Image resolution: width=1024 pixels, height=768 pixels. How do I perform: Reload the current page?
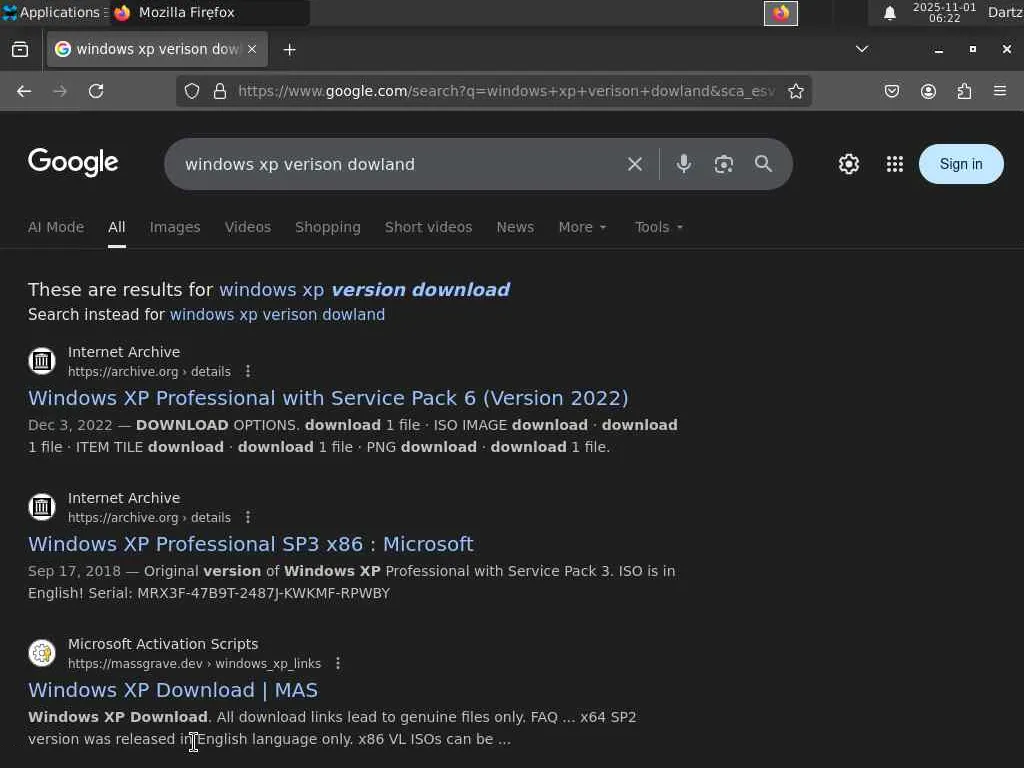[96, 91]
